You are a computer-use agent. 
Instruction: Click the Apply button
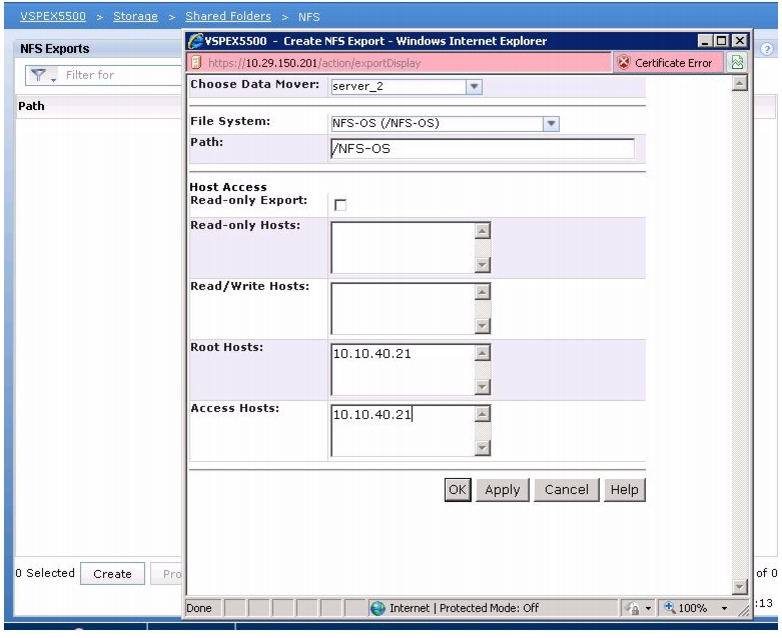(502, 490)
